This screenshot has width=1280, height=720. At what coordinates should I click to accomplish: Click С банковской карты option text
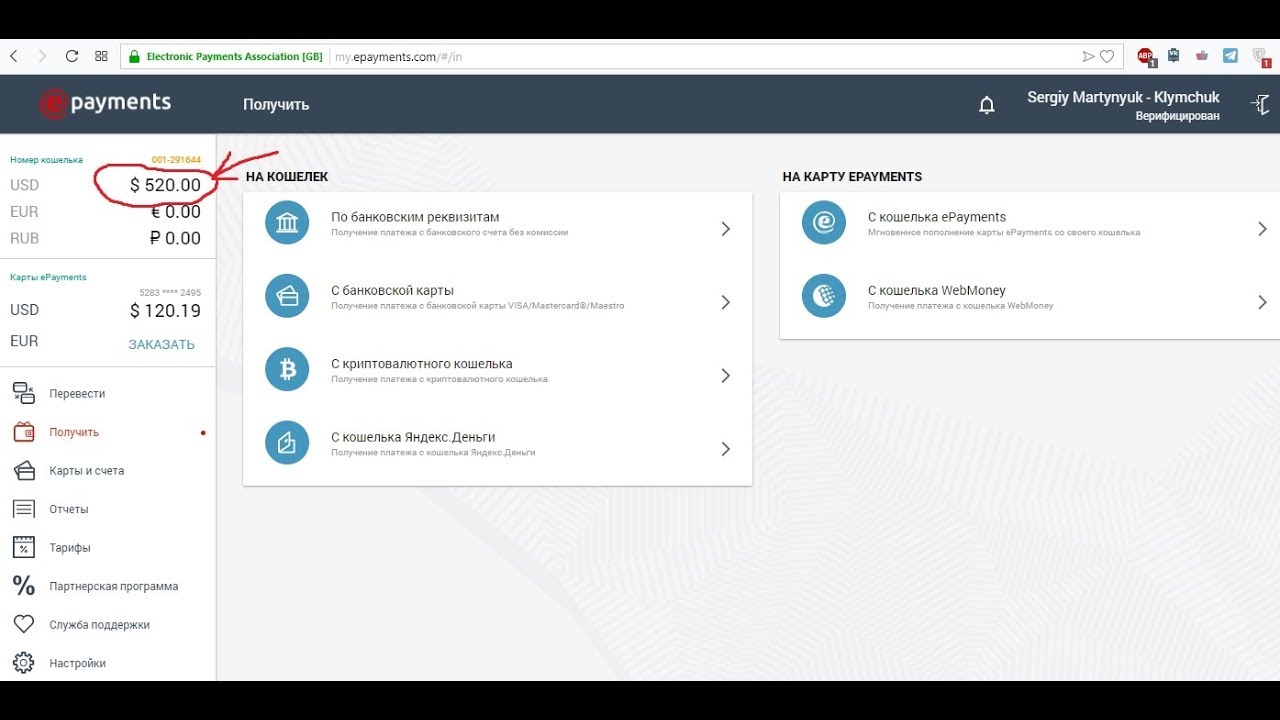coord(392,291)
